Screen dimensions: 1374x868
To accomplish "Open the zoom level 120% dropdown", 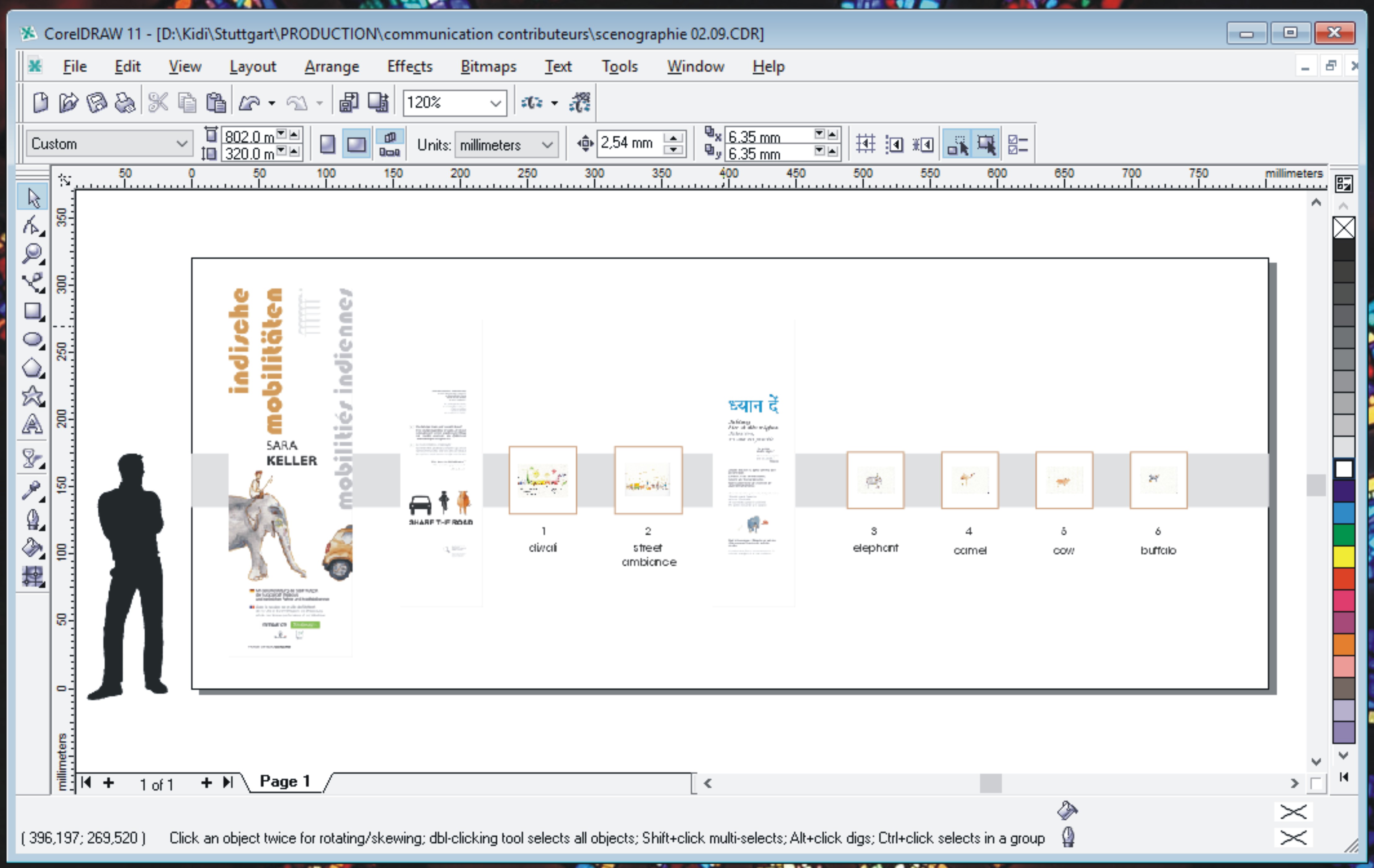I will 496,103.
